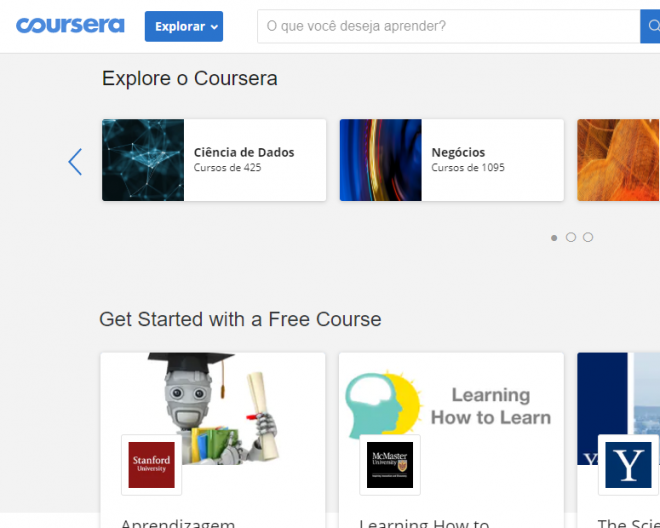This screenshot has width=660, height=528.
Task: Click 'Cursos de 425' text
Action: click(227, 168)
